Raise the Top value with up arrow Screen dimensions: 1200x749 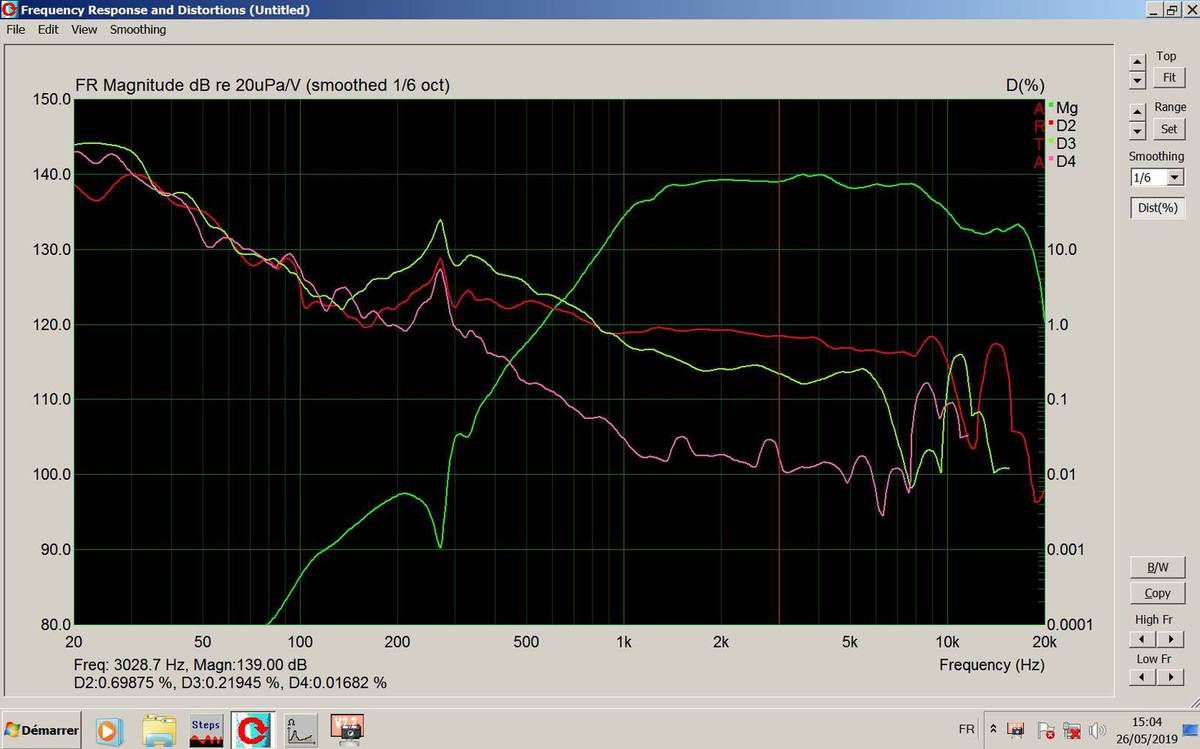[1137, 61]
